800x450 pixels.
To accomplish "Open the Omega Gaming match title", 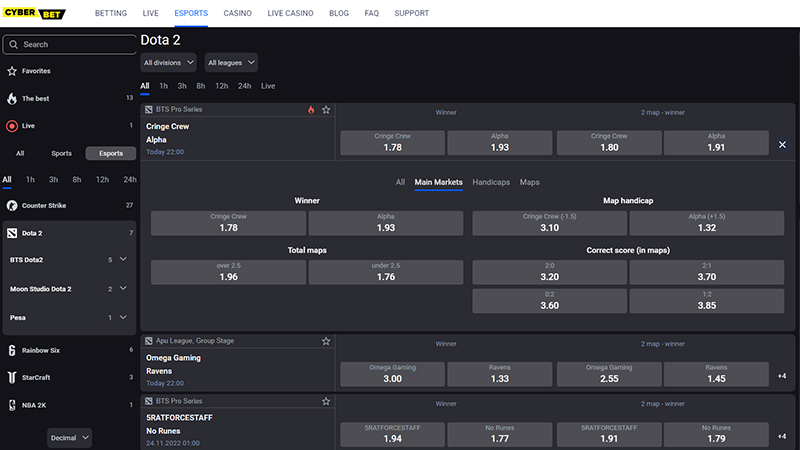I will 173,358.
